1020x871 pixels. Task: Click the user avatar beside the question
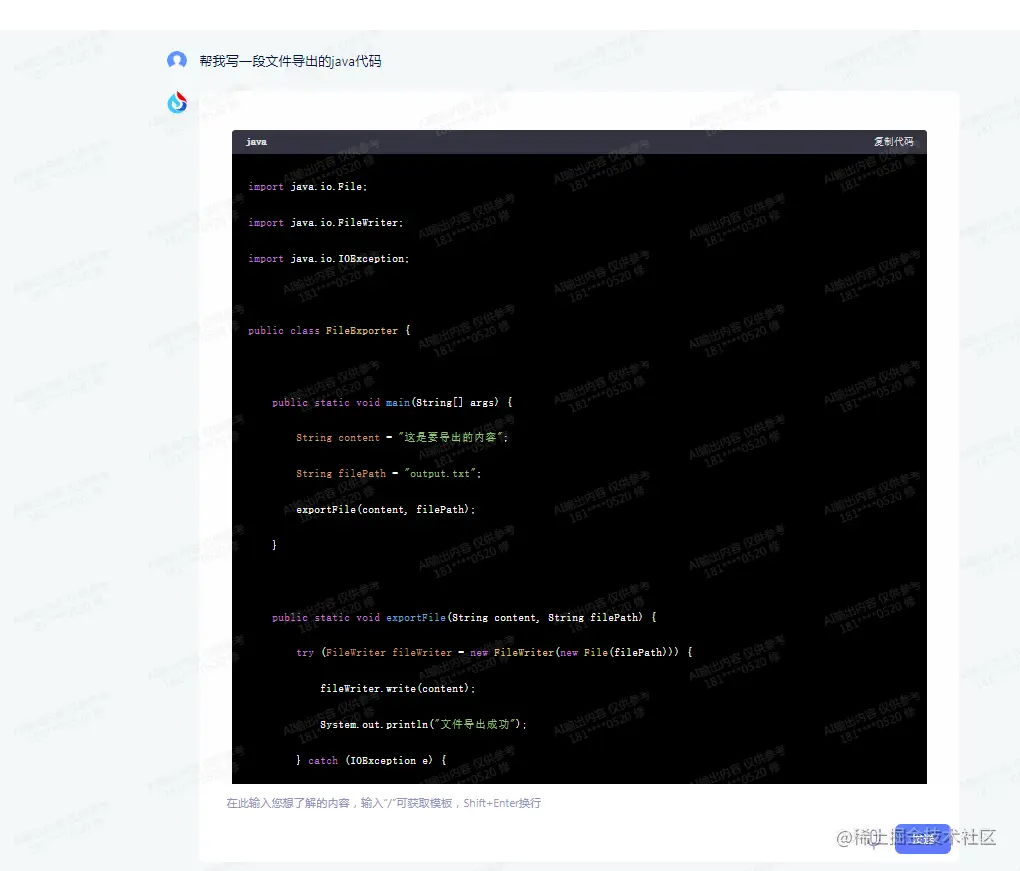(177, 60)
